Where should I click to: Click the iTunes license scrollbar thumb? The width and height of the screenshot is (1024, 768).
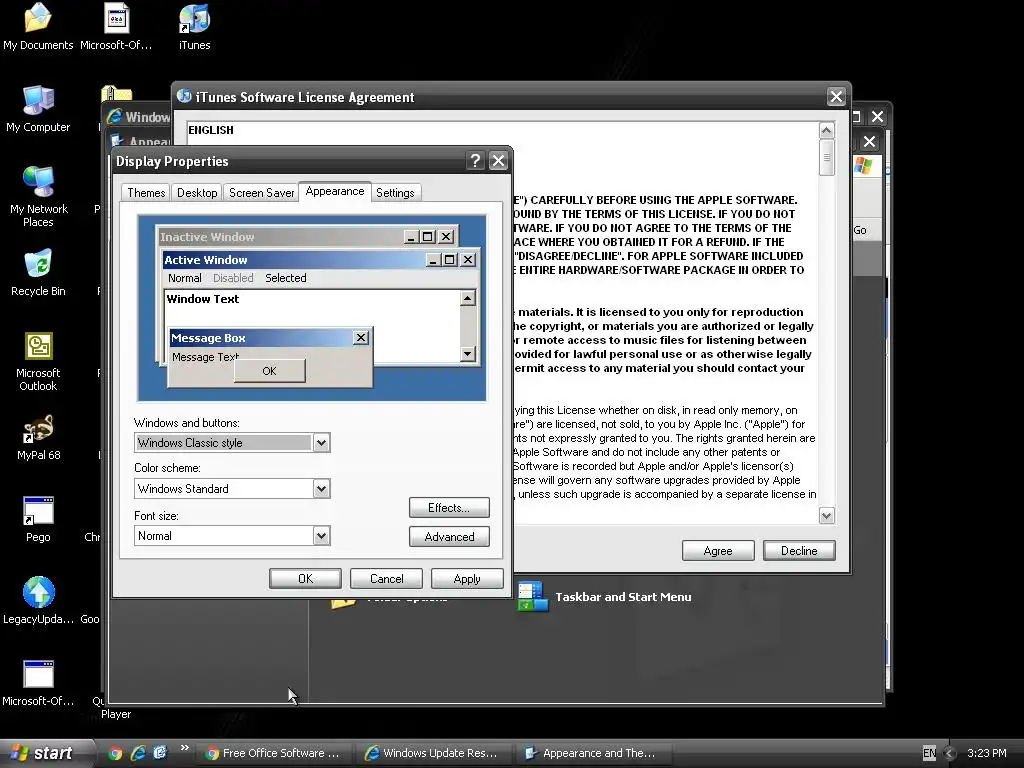coord(826,157)
